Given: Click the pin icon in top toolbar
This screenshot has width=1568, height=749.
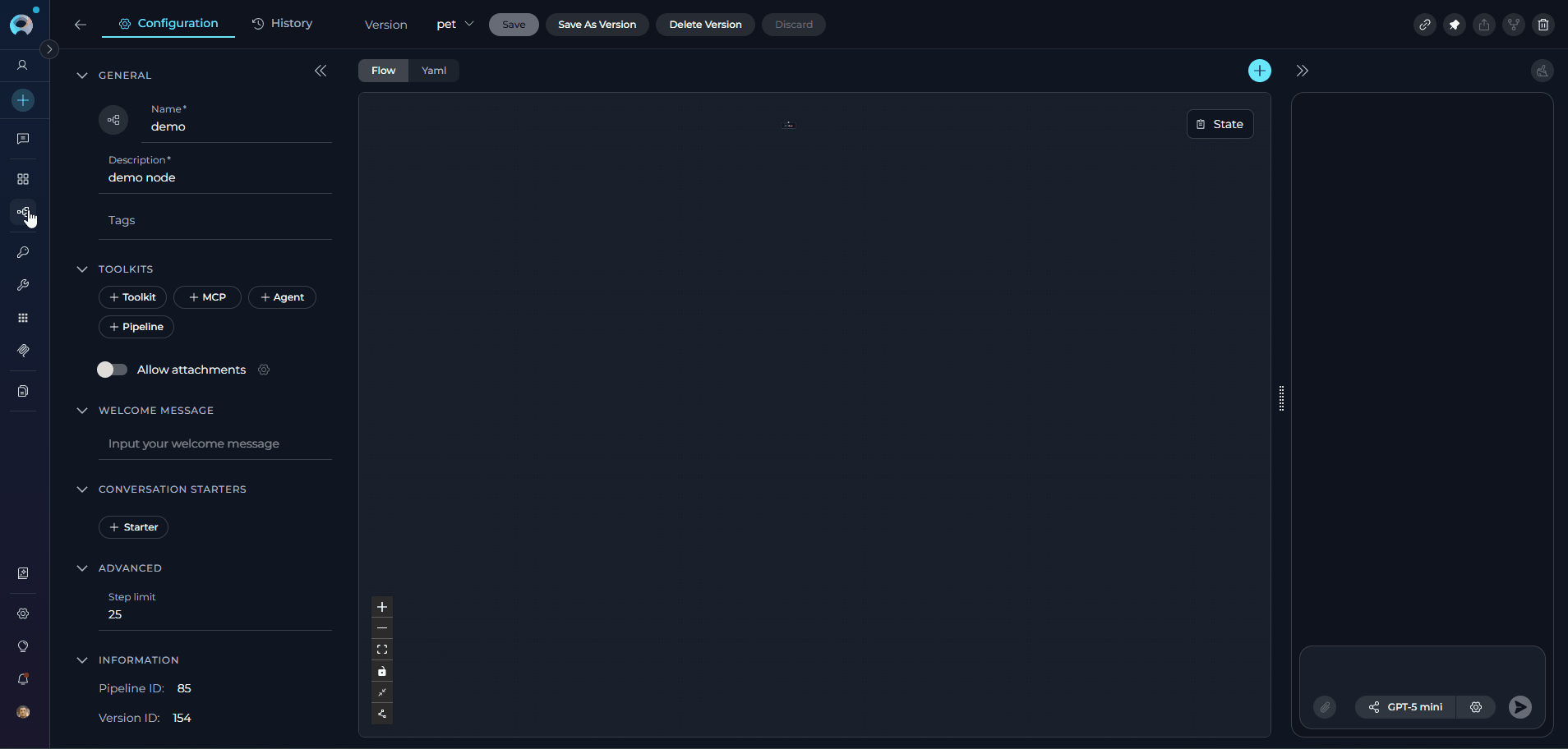Looking at the screenshot, I should click(1454, 25).
